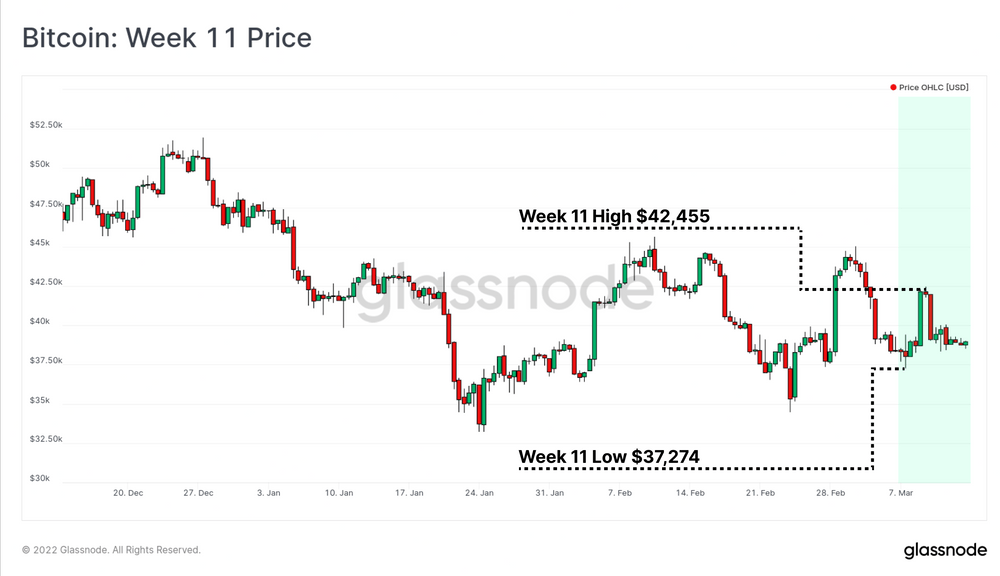Click the red Price OHLC legend dot
The height and width of the screenshot is (576, 1000).
pos(893,87)
